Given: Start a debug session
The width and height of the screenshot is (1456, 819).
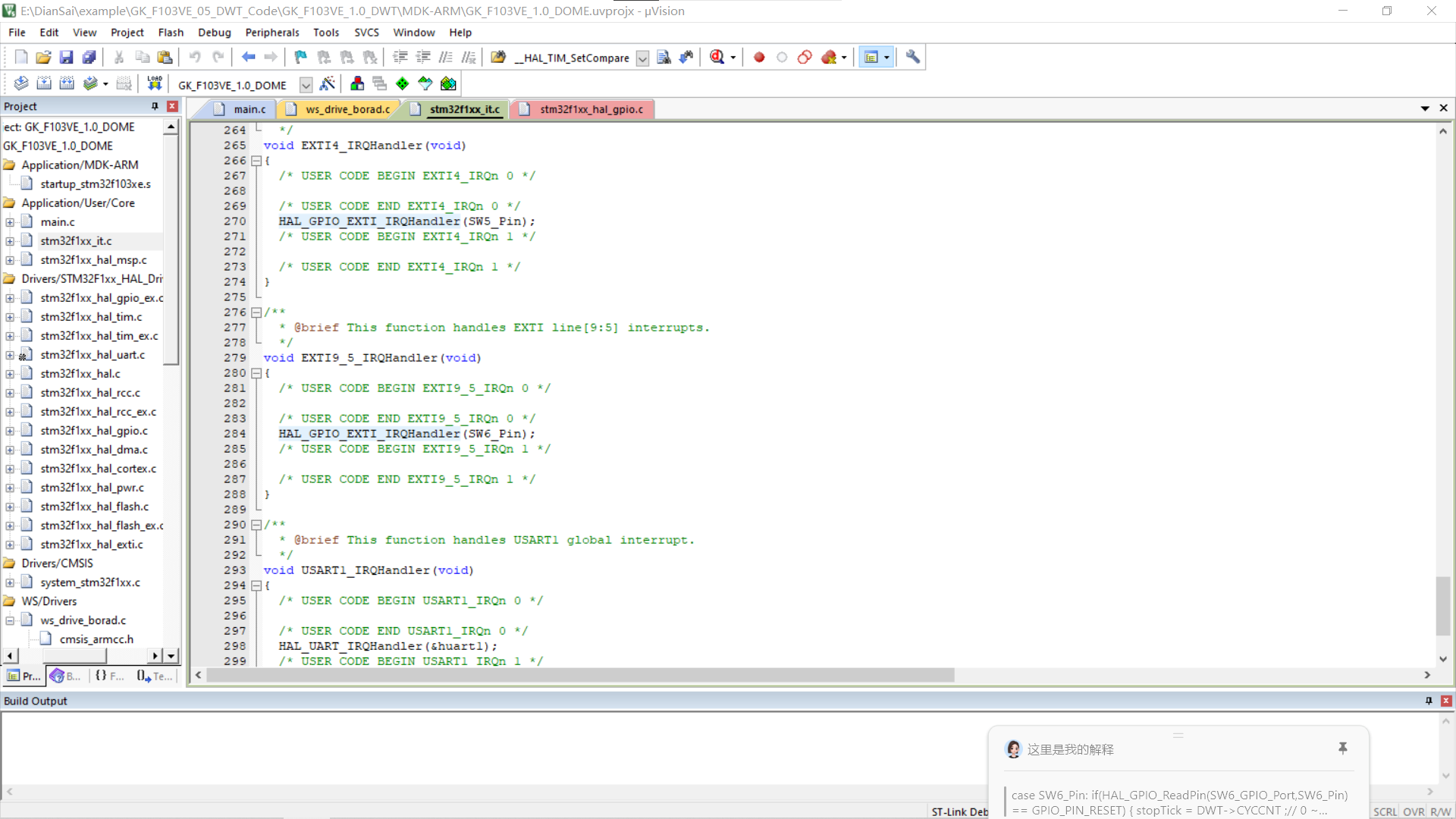Looking at the screenshot, I should (x=718, y=57).
